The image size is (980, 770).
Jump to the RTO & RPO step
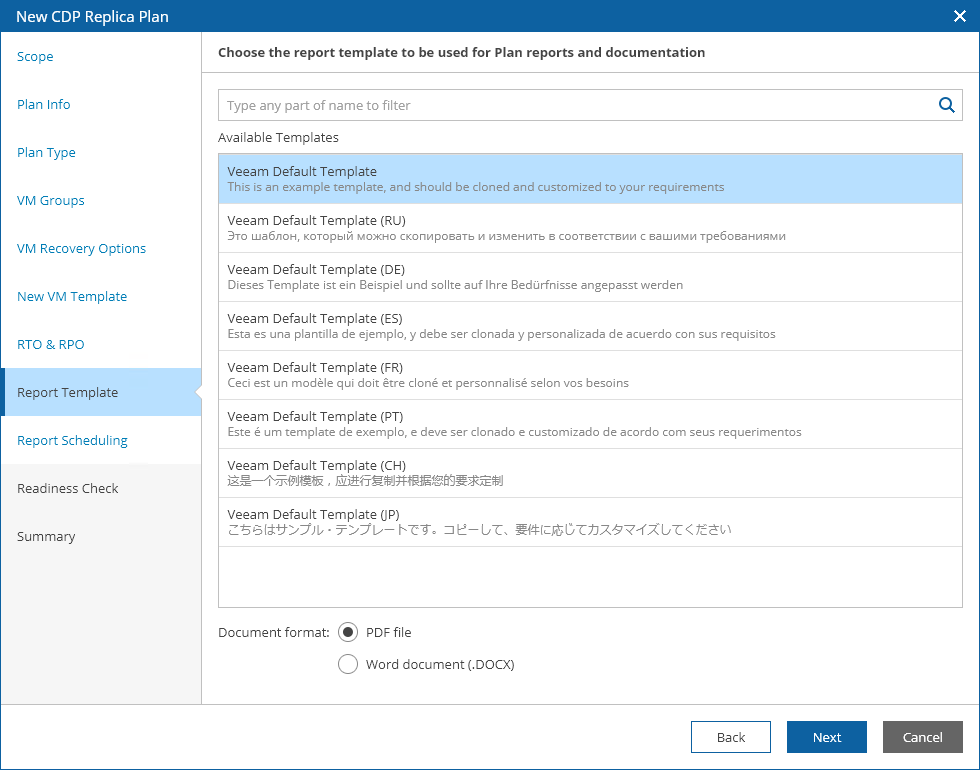(x=51, y=345)
